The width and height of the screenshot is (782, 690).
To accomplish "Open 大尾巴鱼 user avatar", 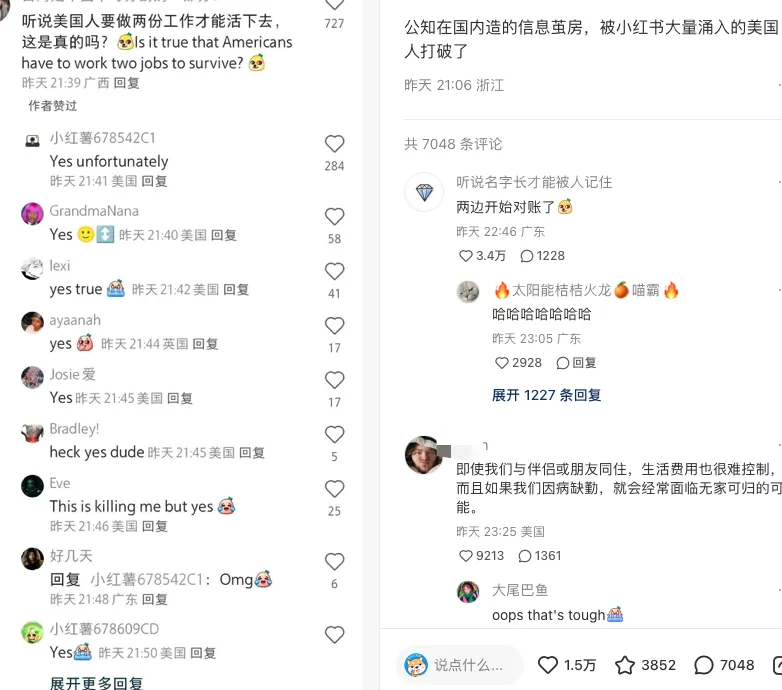I will click(468, 591).
